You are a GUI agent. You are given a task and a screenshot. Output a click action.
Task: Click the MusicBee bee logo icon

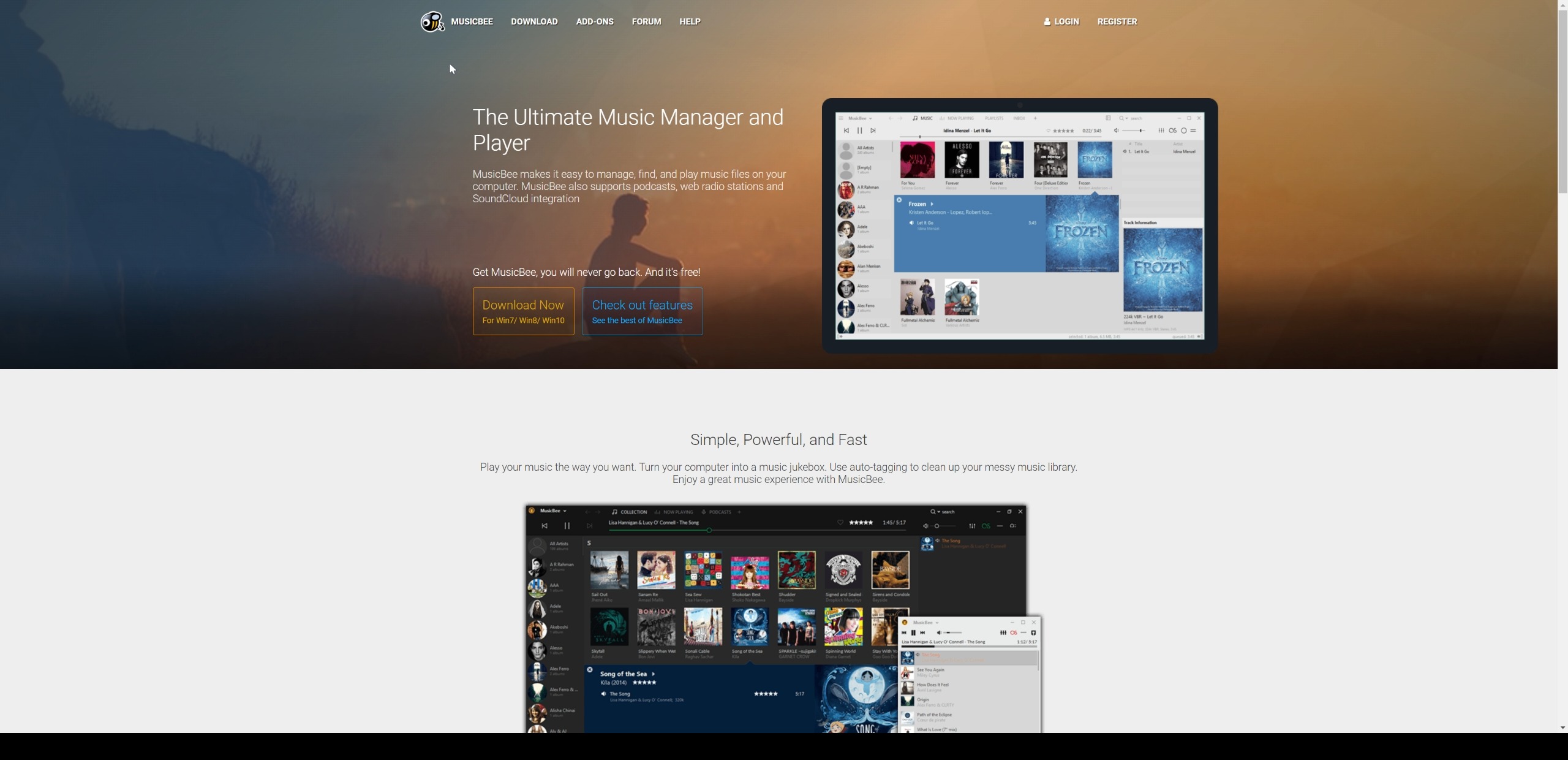(x=432, y=21)
